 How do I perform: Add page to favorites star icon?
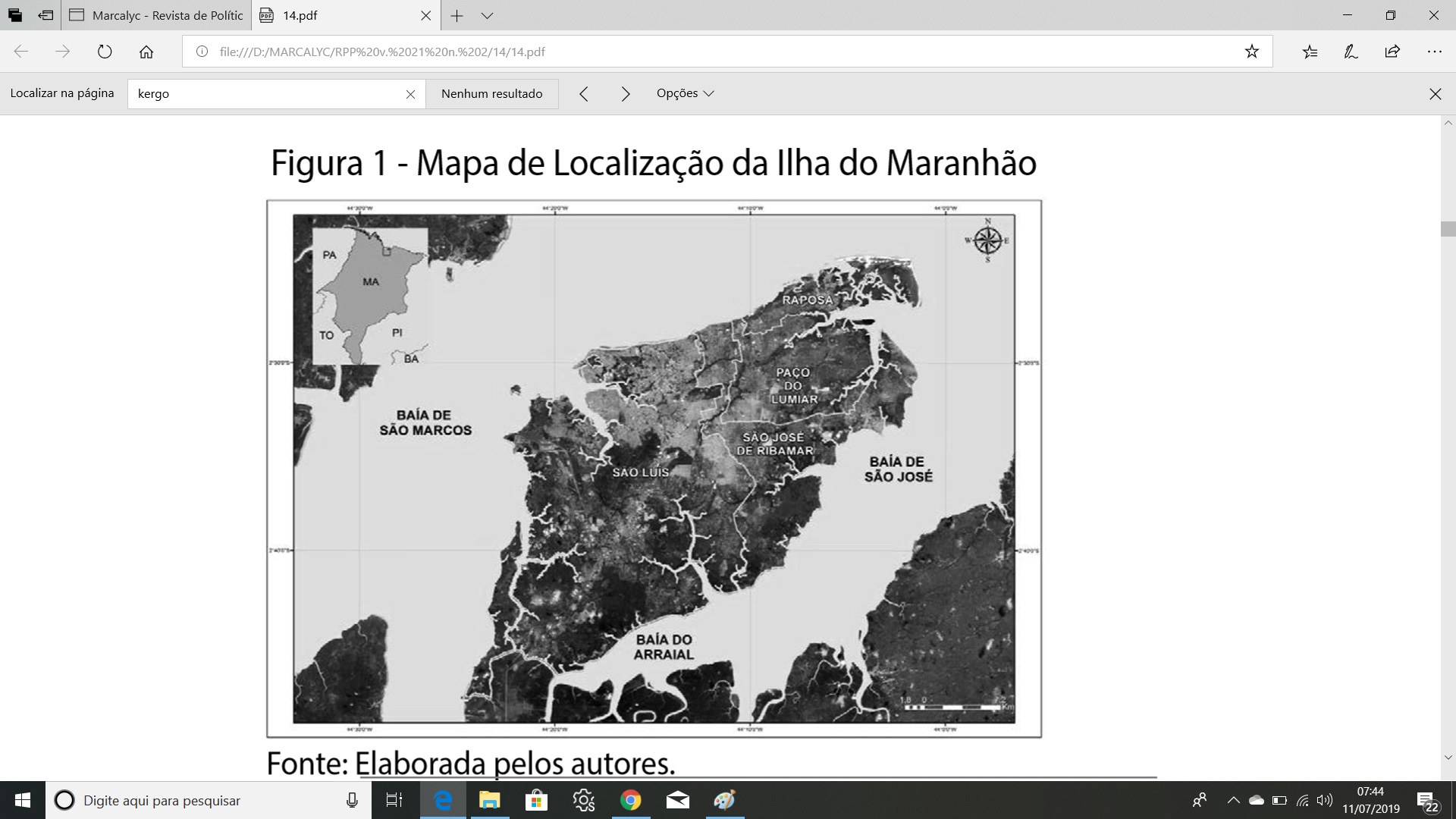[1251, 52]
